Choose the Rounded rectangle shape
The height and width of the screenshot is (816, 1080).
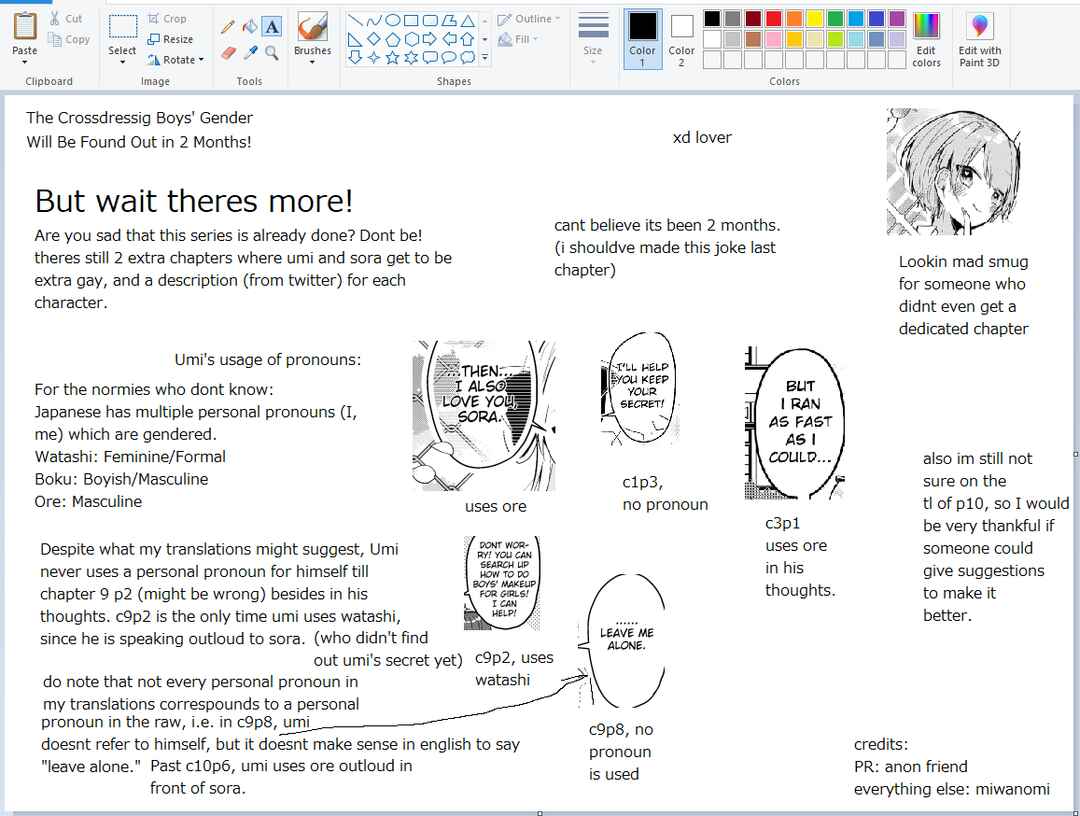pyautogui.click(x=429, y=20)
